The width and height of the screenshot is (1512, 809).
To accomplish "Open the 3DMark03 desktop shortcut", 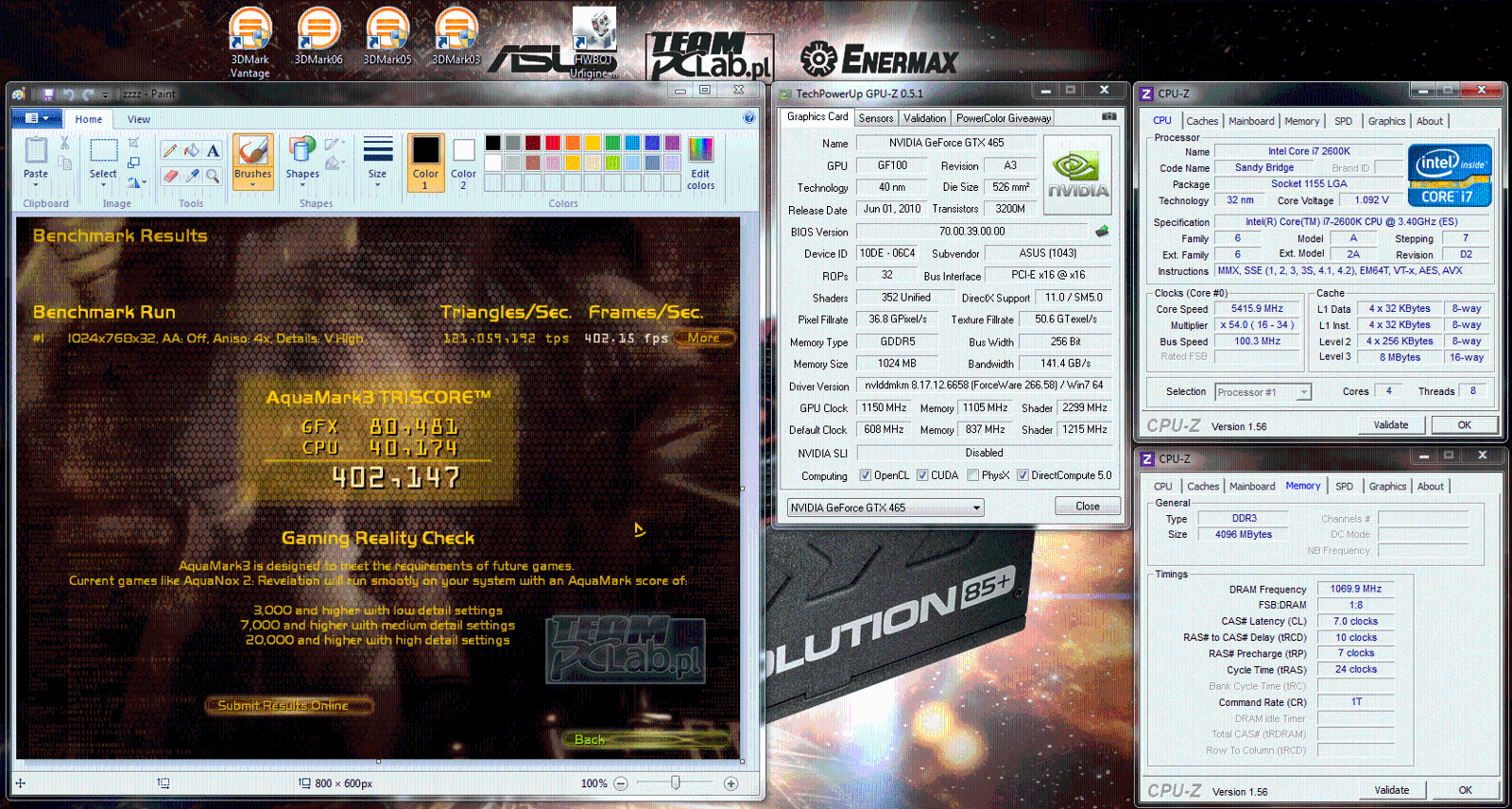I will 456,38.
